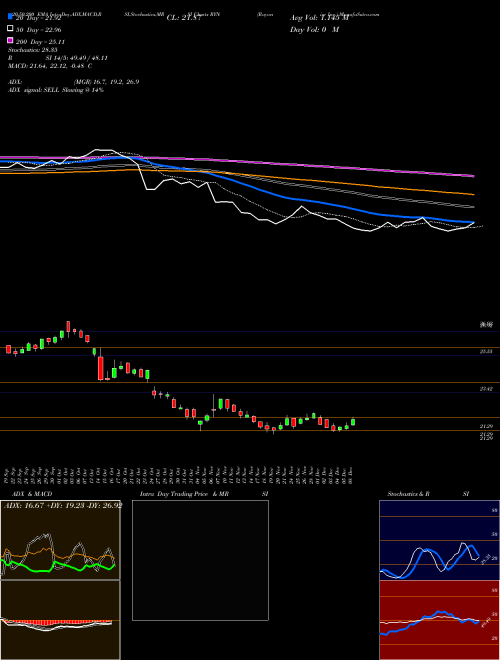This screenshot has height=660, width=500.
Task: Select the '50 Day = 22.96' legend text
Action: 39,30
